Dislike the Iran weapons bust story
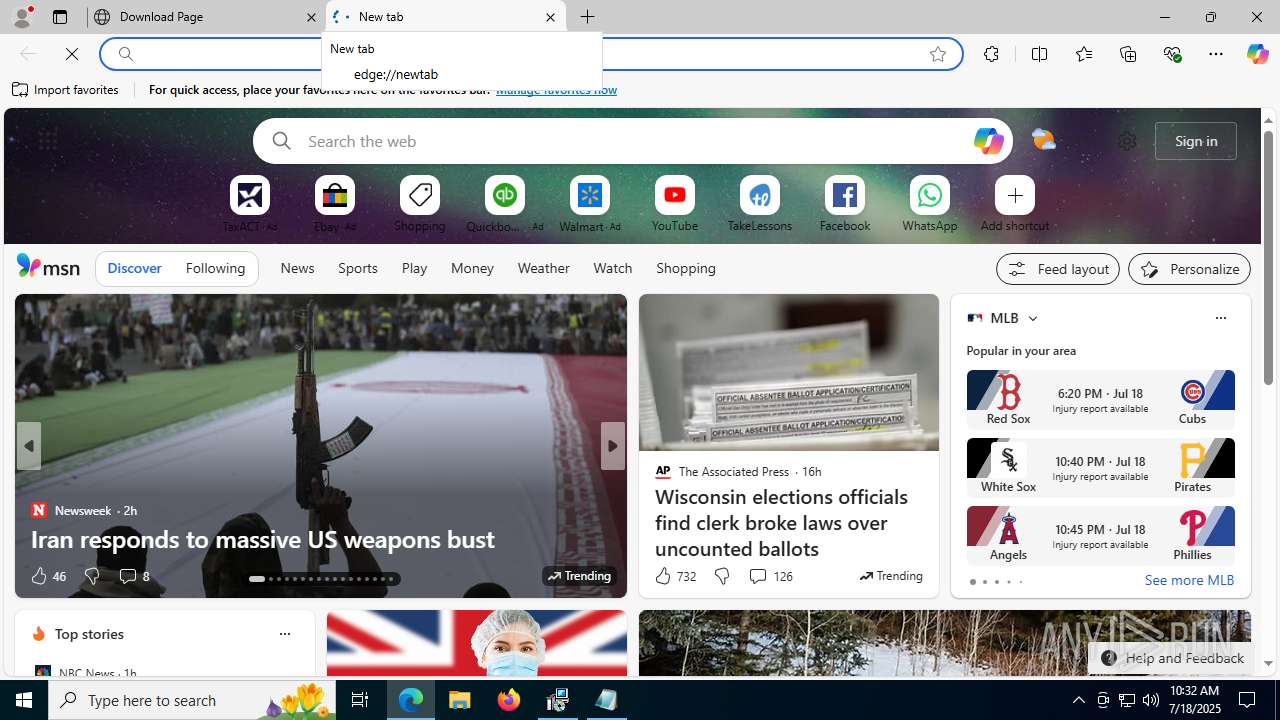Image resolution: width=1280 pixels, height=720 pixels. (x=91, y=576)
